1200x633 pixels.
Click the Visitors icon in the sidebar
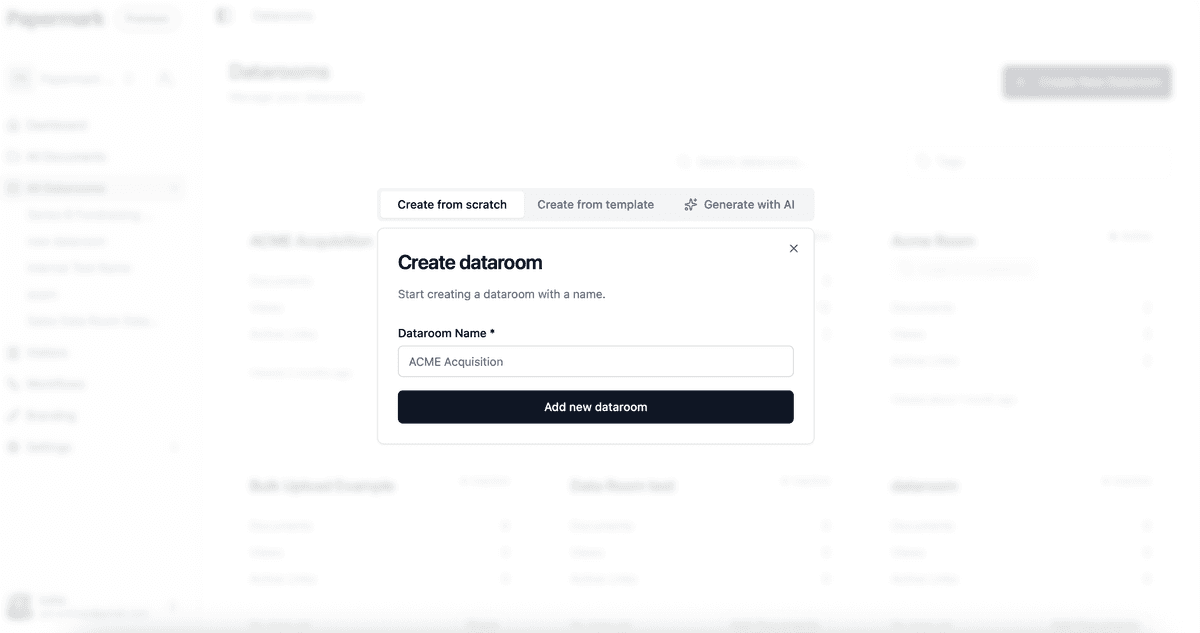click(13, 352)
